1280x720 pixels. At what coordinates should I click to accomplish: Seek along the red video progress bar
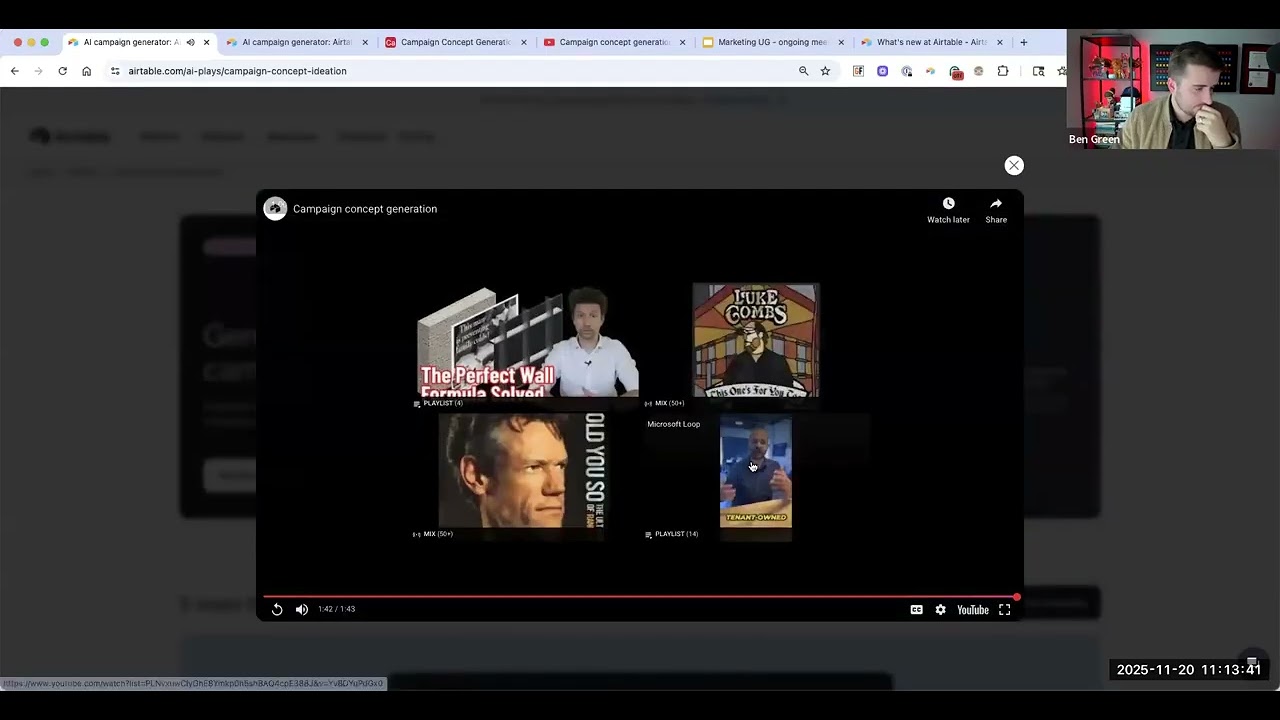point(640,597)
